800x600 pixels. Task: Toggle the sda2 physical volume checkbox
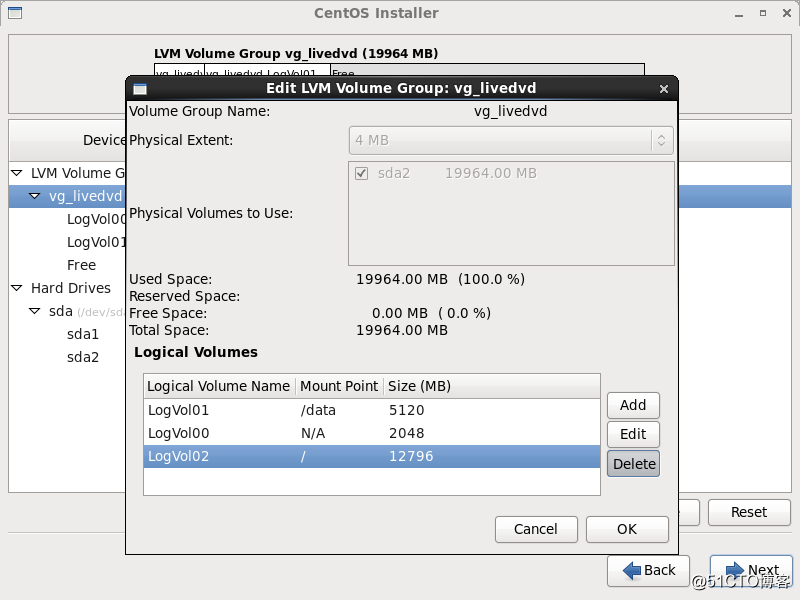pyautogui.click(x=361, y=173)
